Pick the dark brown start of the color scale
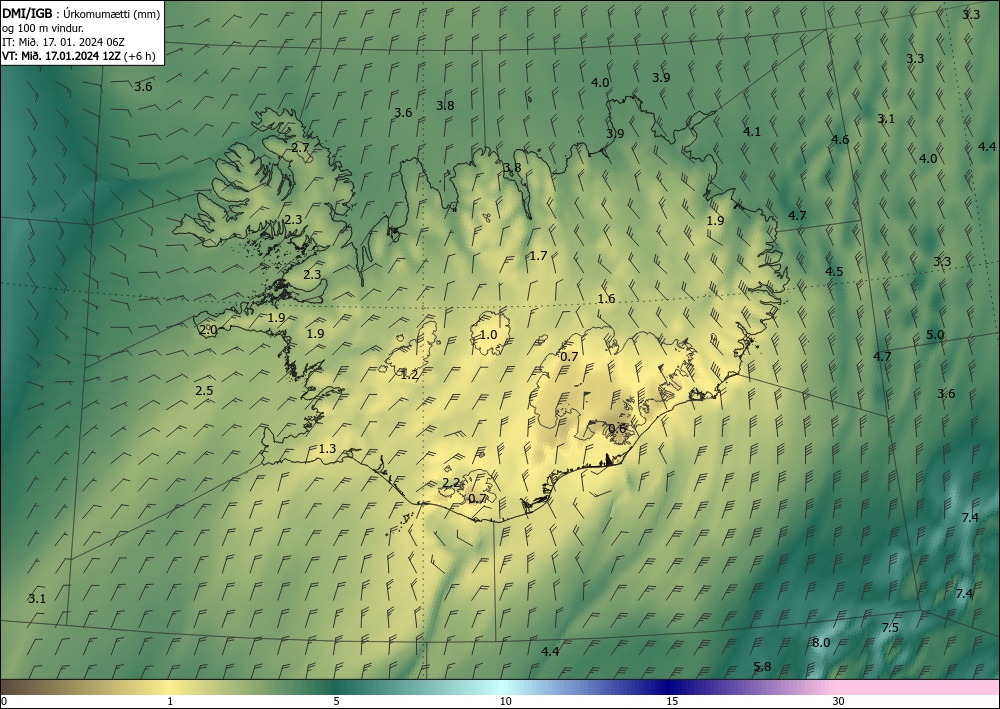Screen dimensions: 1000x709 coord(13,687)
